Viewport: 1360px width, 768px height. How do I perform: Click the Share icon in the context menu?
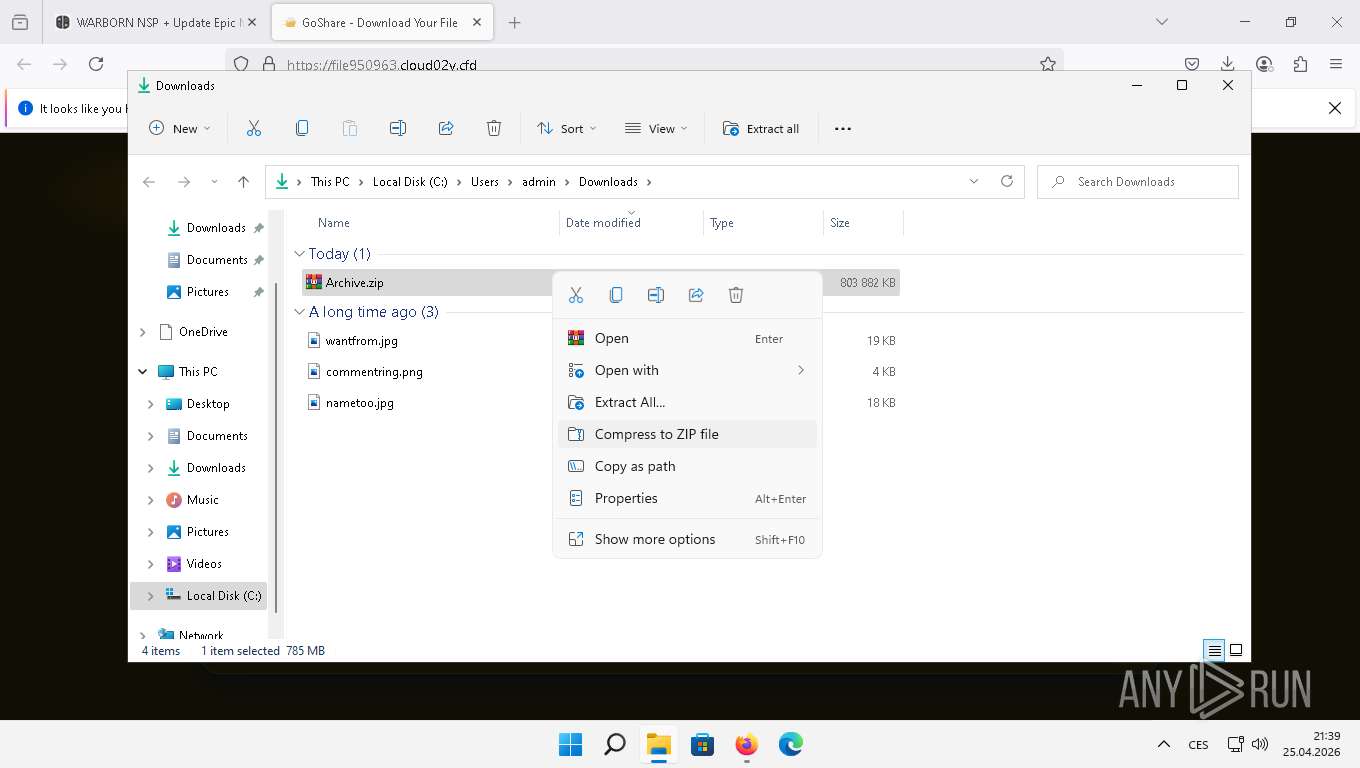point(696,295)
